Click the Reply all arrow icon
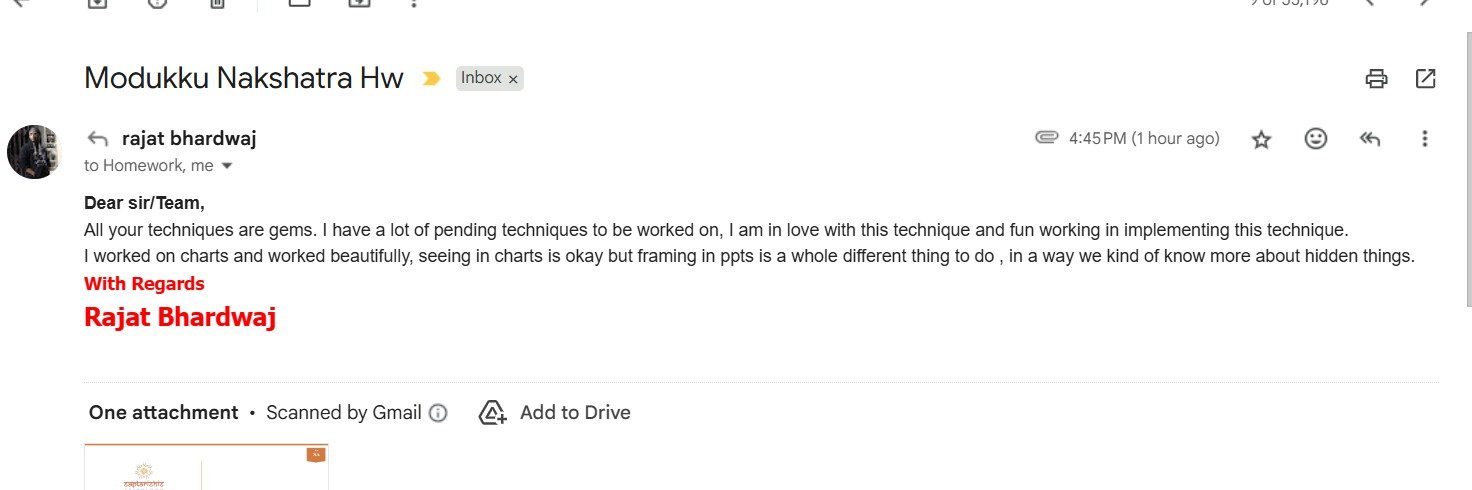 click(x=1370, y=139)
